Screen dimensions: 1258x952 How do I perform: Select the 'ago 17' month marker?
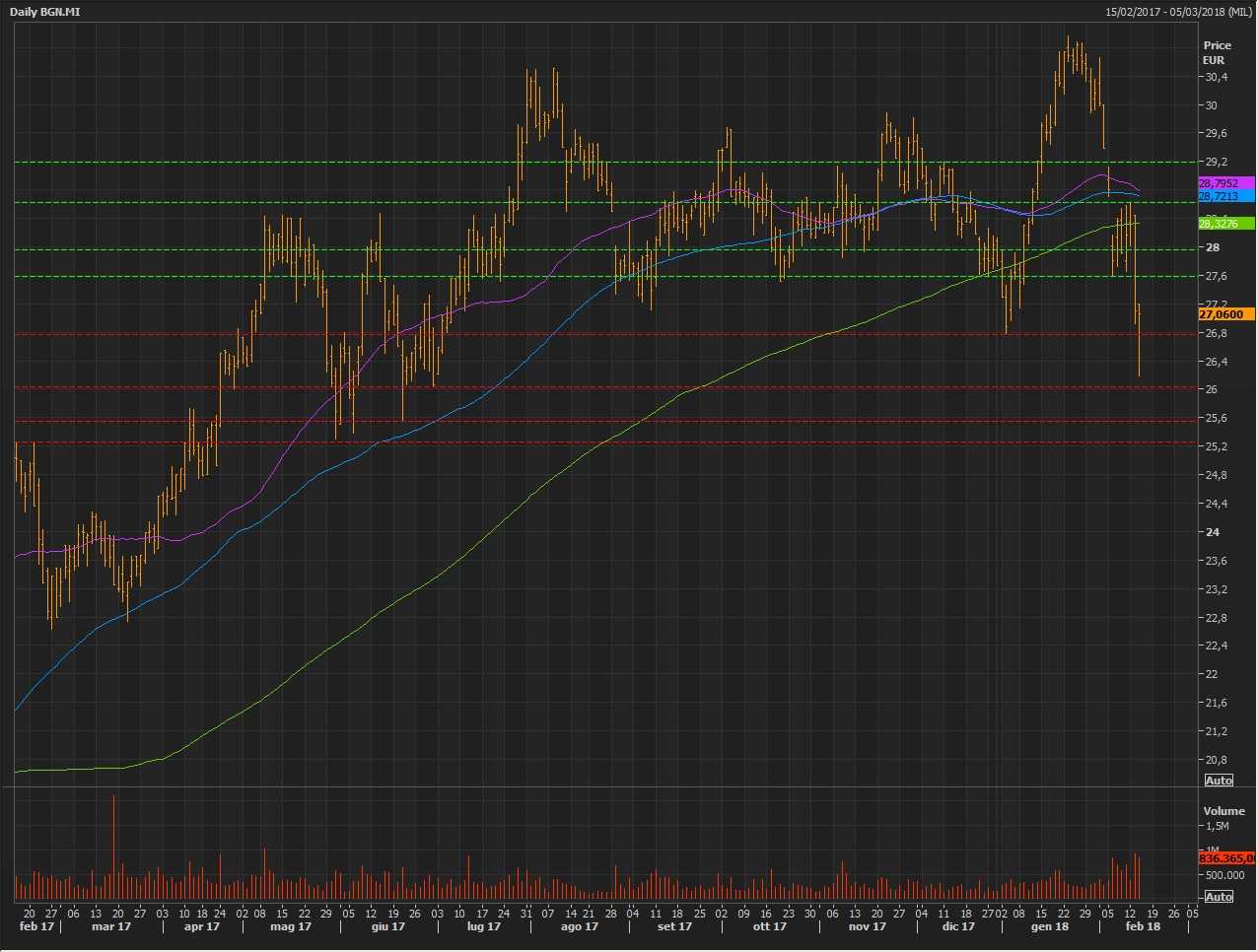pyautogui.click(x=579, y=926)
